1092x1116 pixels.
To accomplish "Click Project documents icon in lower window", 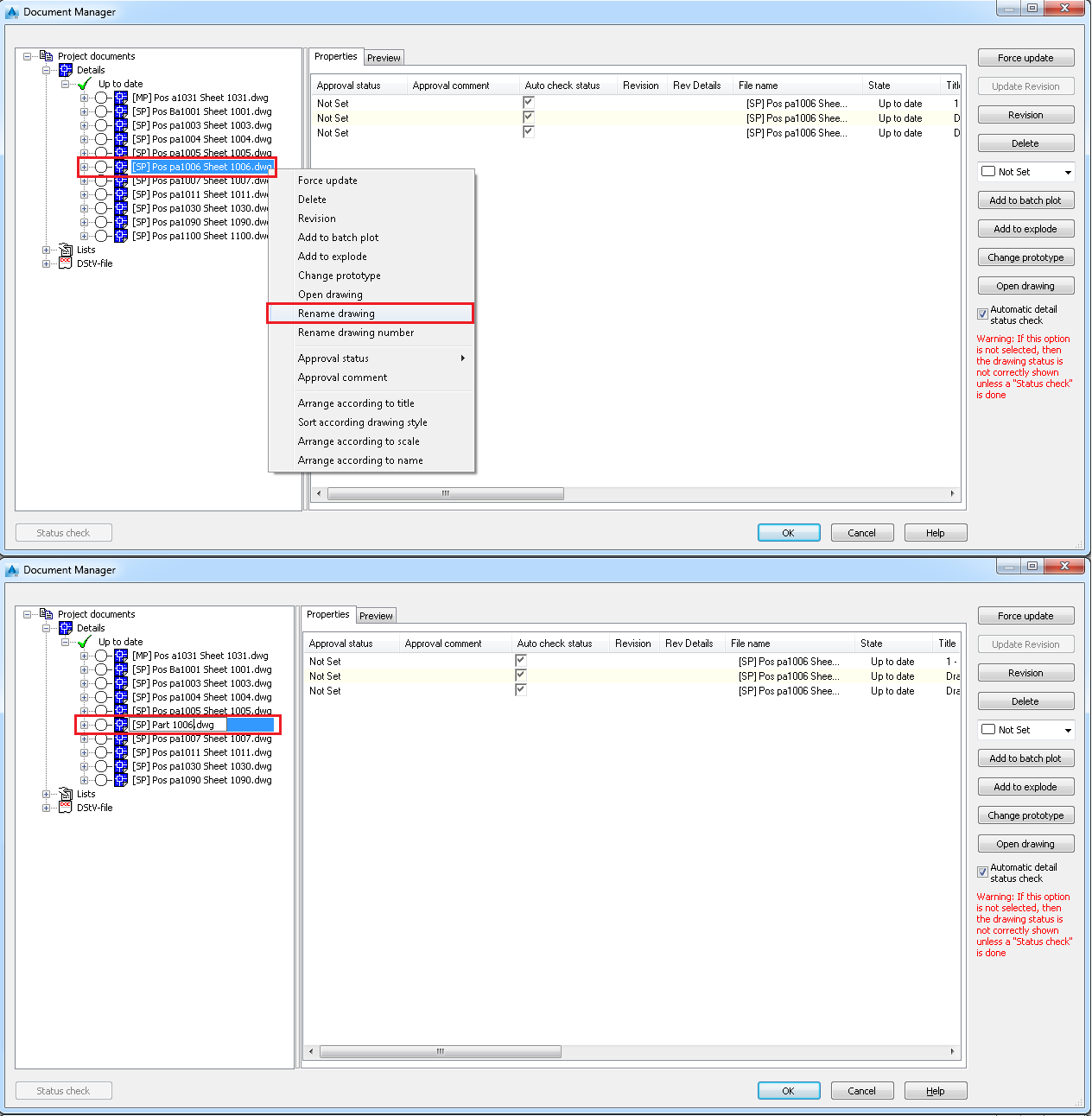I will (x=47, y=614).
